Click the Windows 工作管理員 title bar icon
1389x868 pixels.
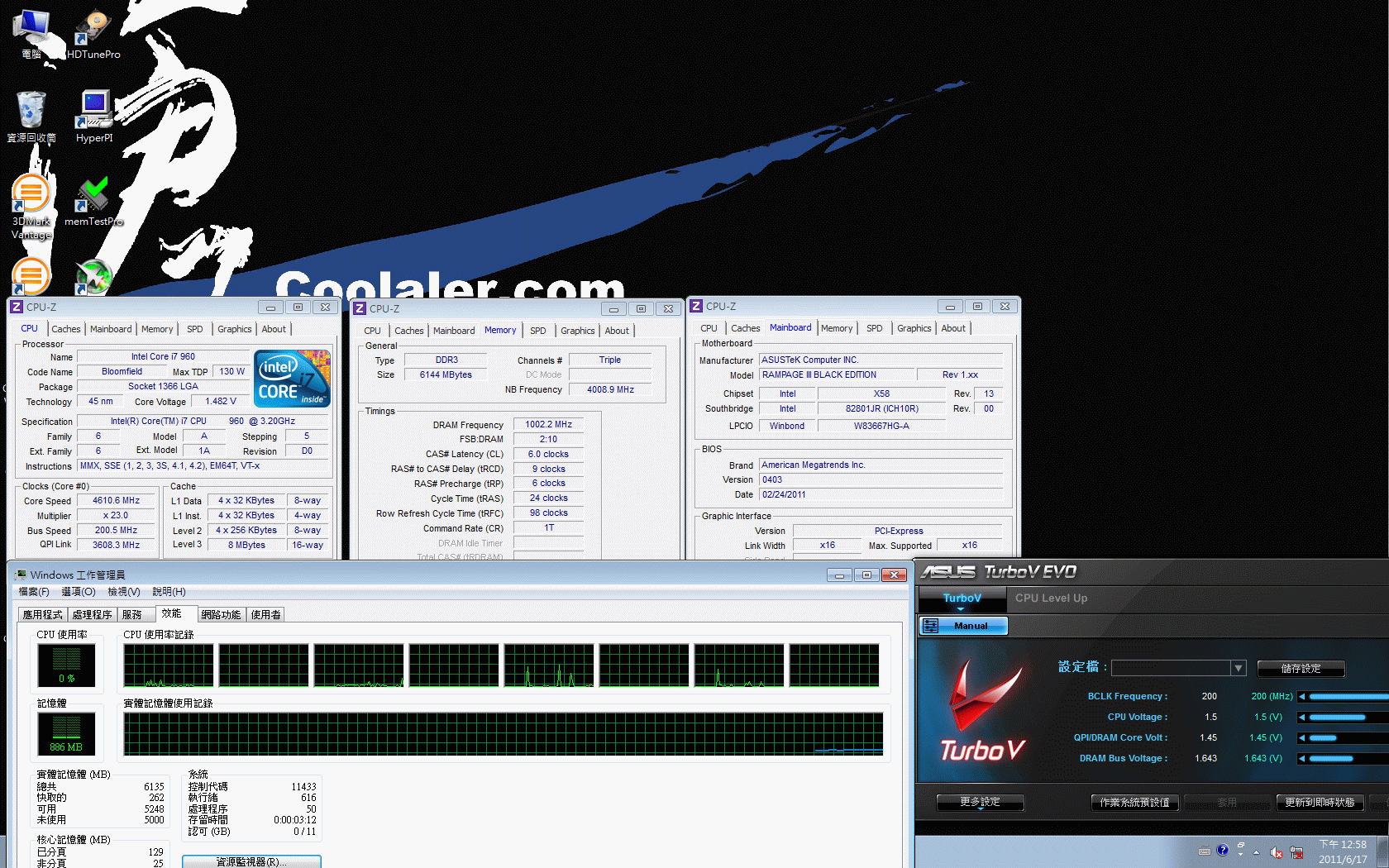pos(20,575)
